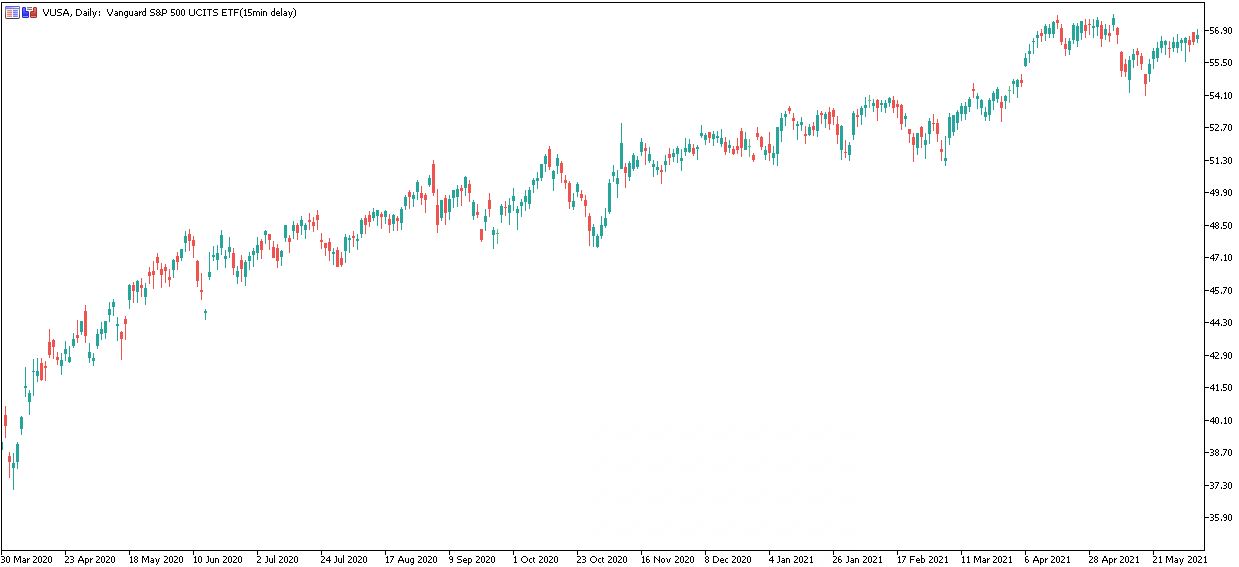Click the 41.50 price level label
1239x567 pixels.
[x=1220, y=388]
